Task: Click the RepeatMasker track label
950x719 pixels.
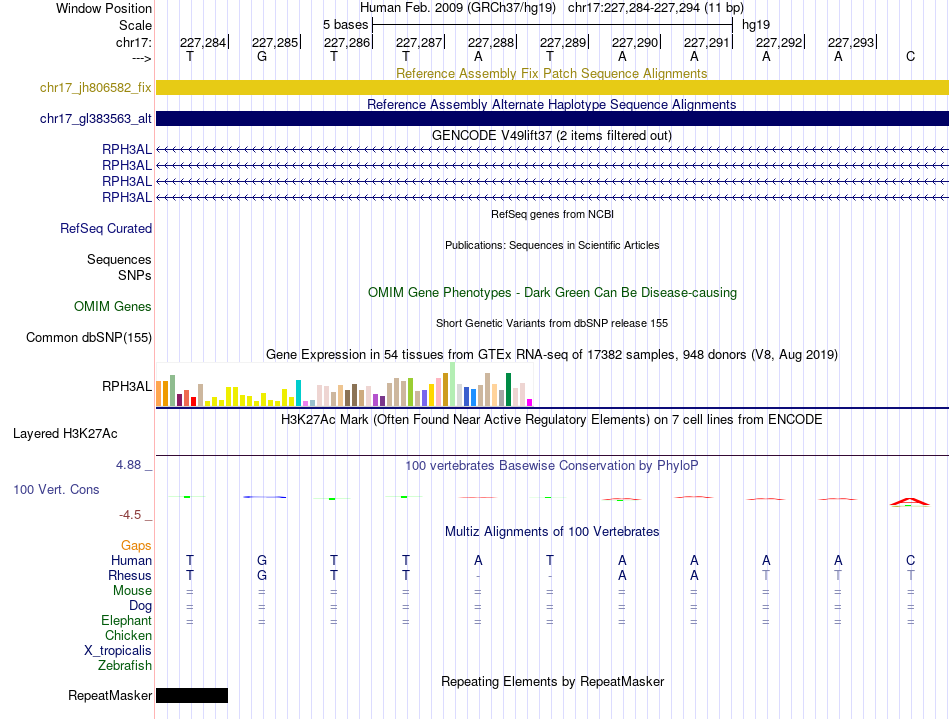Action: [110, 695]
